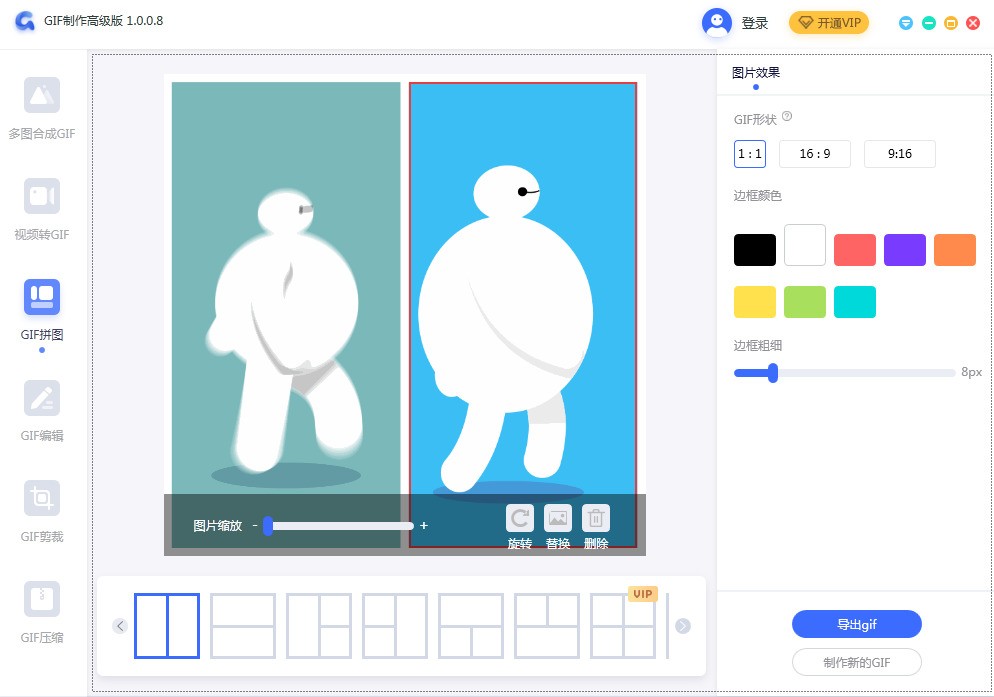Click the help icon beside GIF形状
This screenshot has width=994, height=697.
click(787, 115)
